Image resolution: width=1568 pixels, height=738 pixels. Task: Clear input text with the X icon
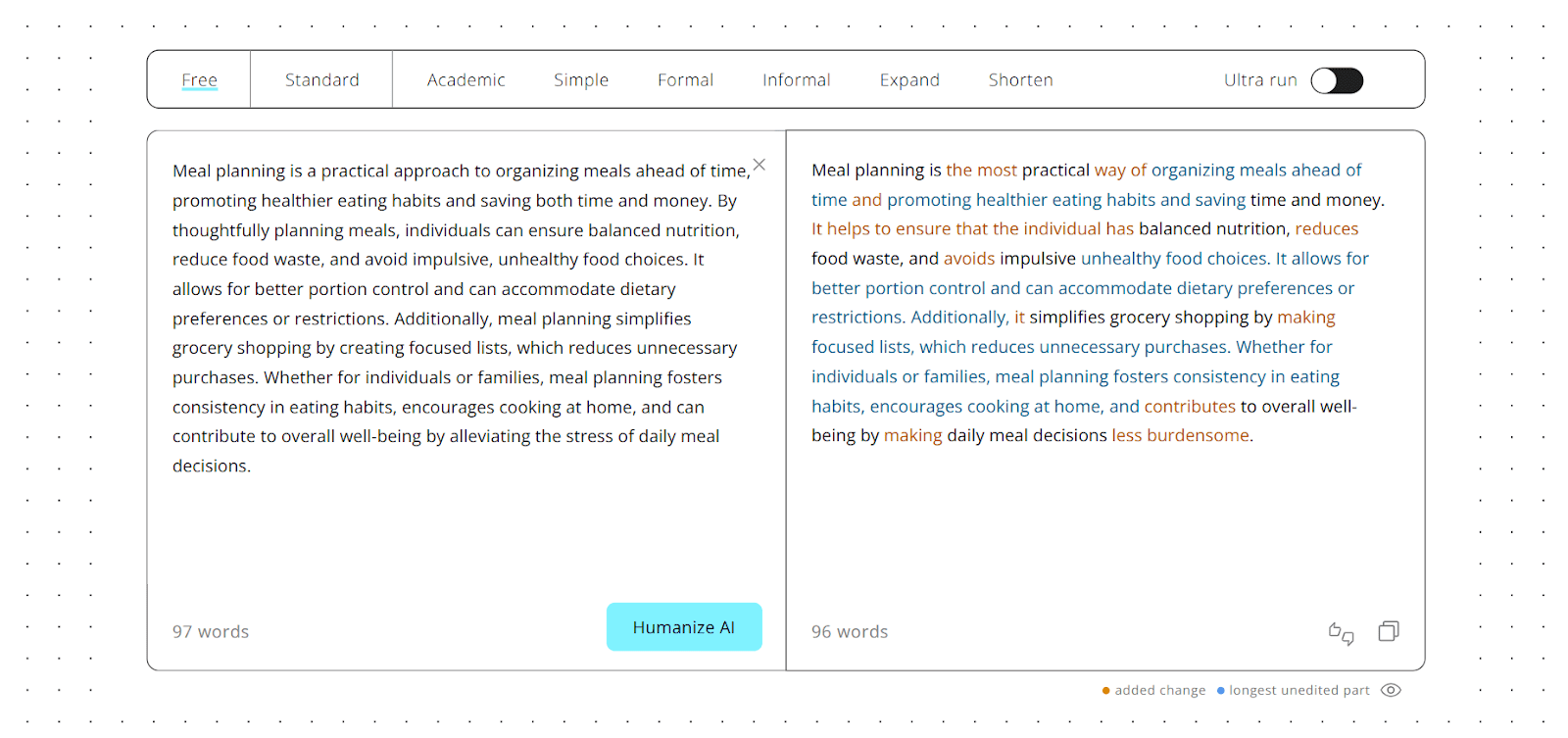click(x=759, y=165)
